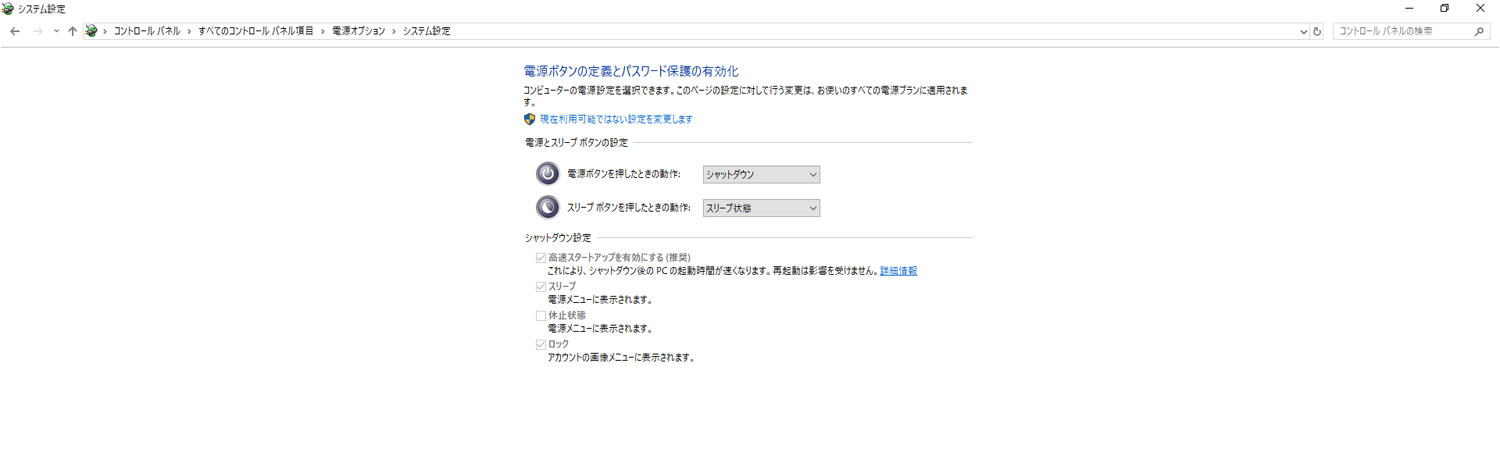Open the スリープ状態 sleep button dropdown
Screen dimensions: 1500x463
coord(761,208)
